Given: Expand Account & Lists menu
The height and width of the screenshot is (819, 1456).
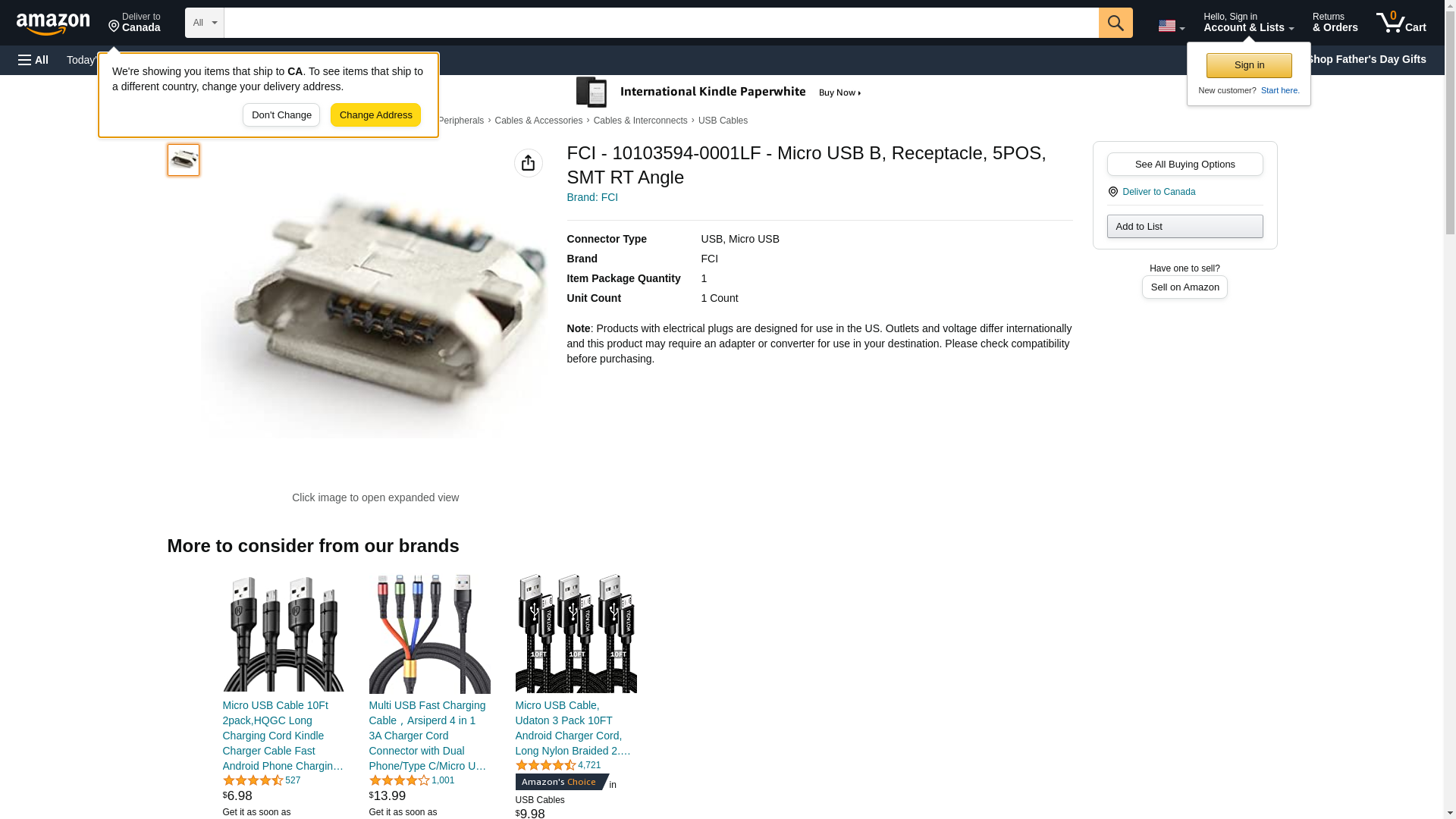Looking at the screenshot, I should click(1248, 23).
